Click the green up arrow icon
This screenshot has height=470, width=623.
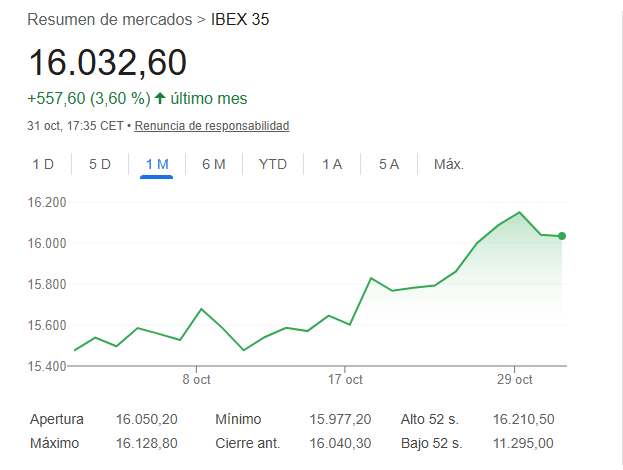click(160, 98)
